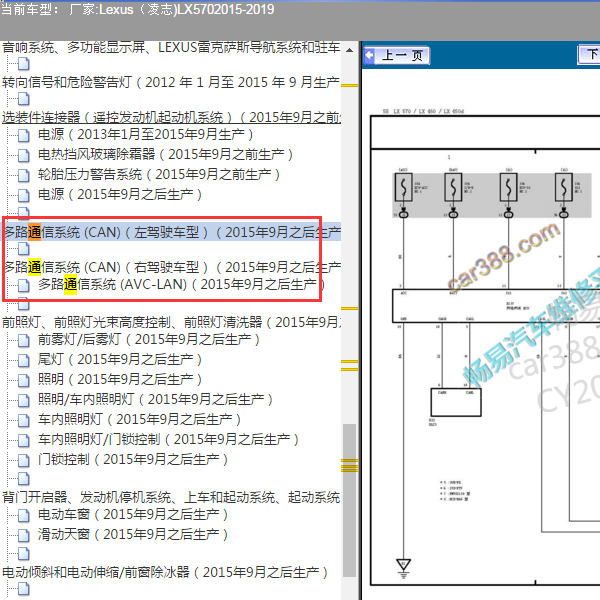Click page icon beside 多路通信系统 (AVC-LAN)

click(x=24, y=285)
